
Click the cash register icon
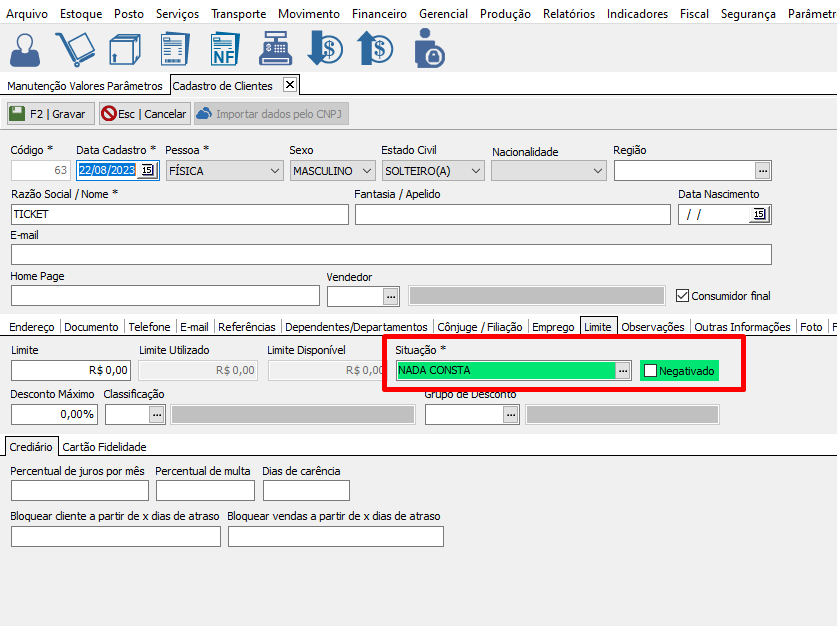(x=274, y=49)
